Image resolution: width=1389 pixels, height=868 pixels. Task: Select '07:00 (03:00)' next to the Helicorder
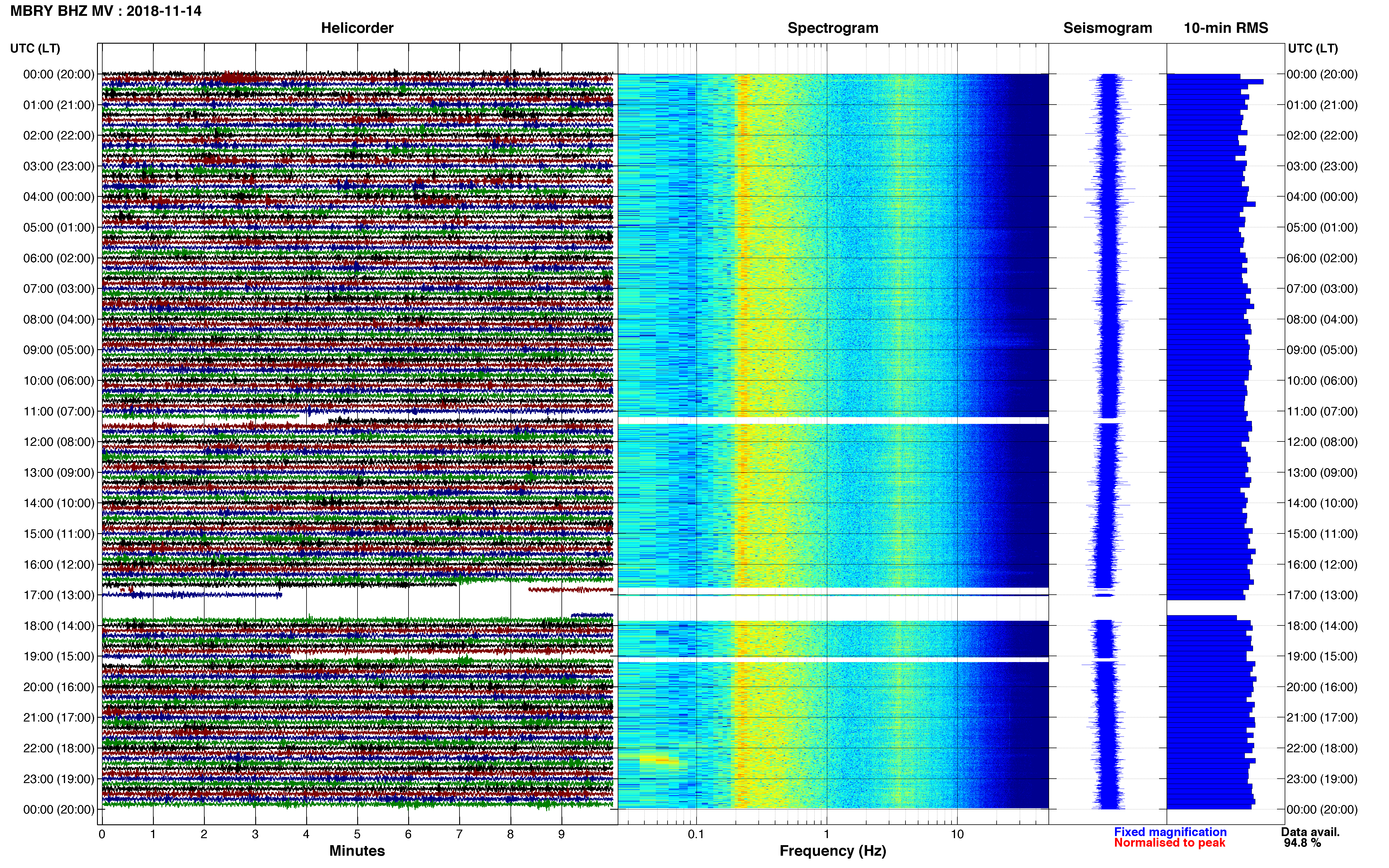tap(59, 289)
